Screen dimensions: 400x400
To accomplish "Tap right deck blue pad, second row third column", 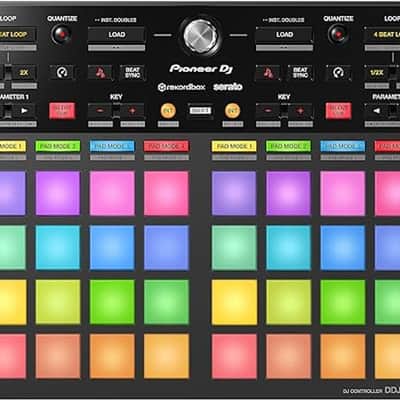I will pyautogui.click(x=343, y=248).
